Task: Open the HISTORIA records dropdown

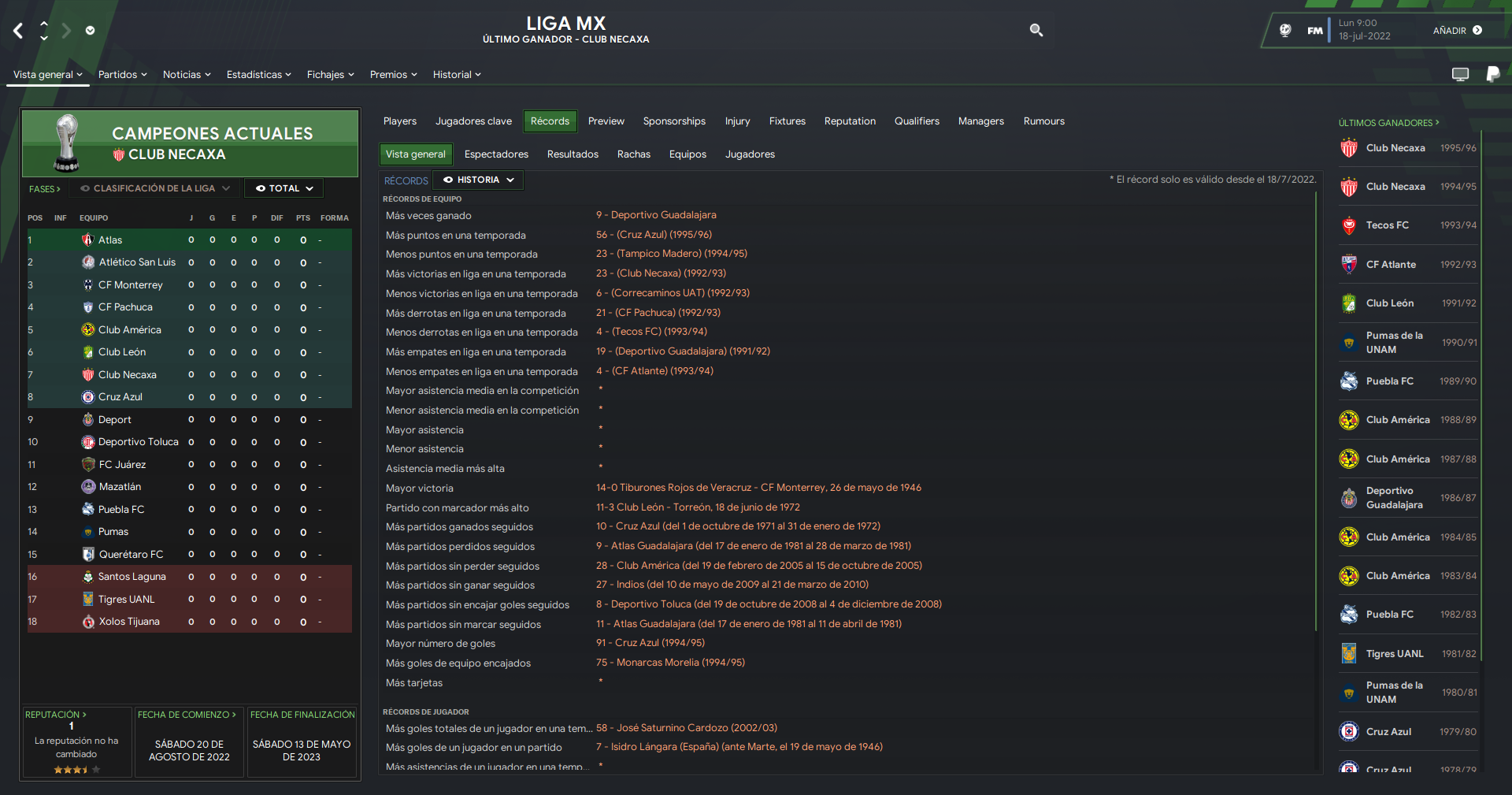Action: 478,180
